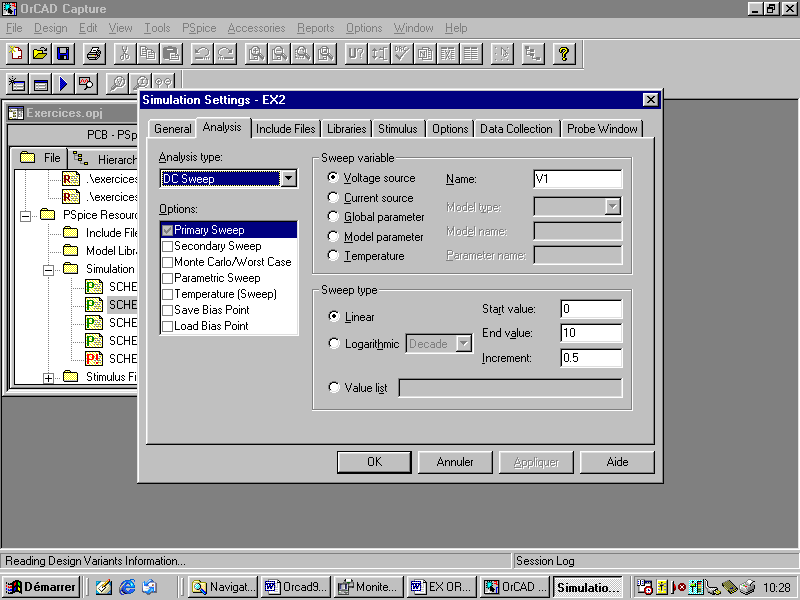
Task: Open the Analysis type dropdown
Action: pos(288,179)
